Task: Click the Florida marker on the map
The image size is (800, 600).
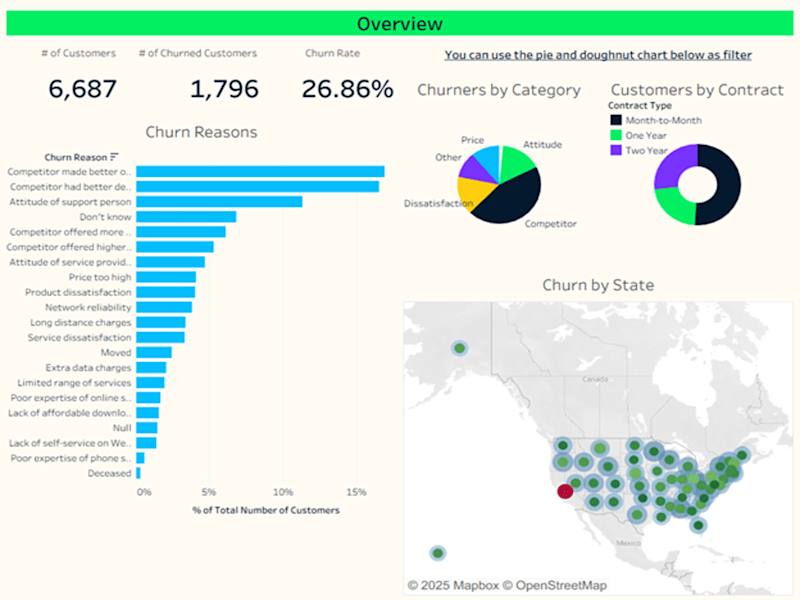Action: coord(698,524)
